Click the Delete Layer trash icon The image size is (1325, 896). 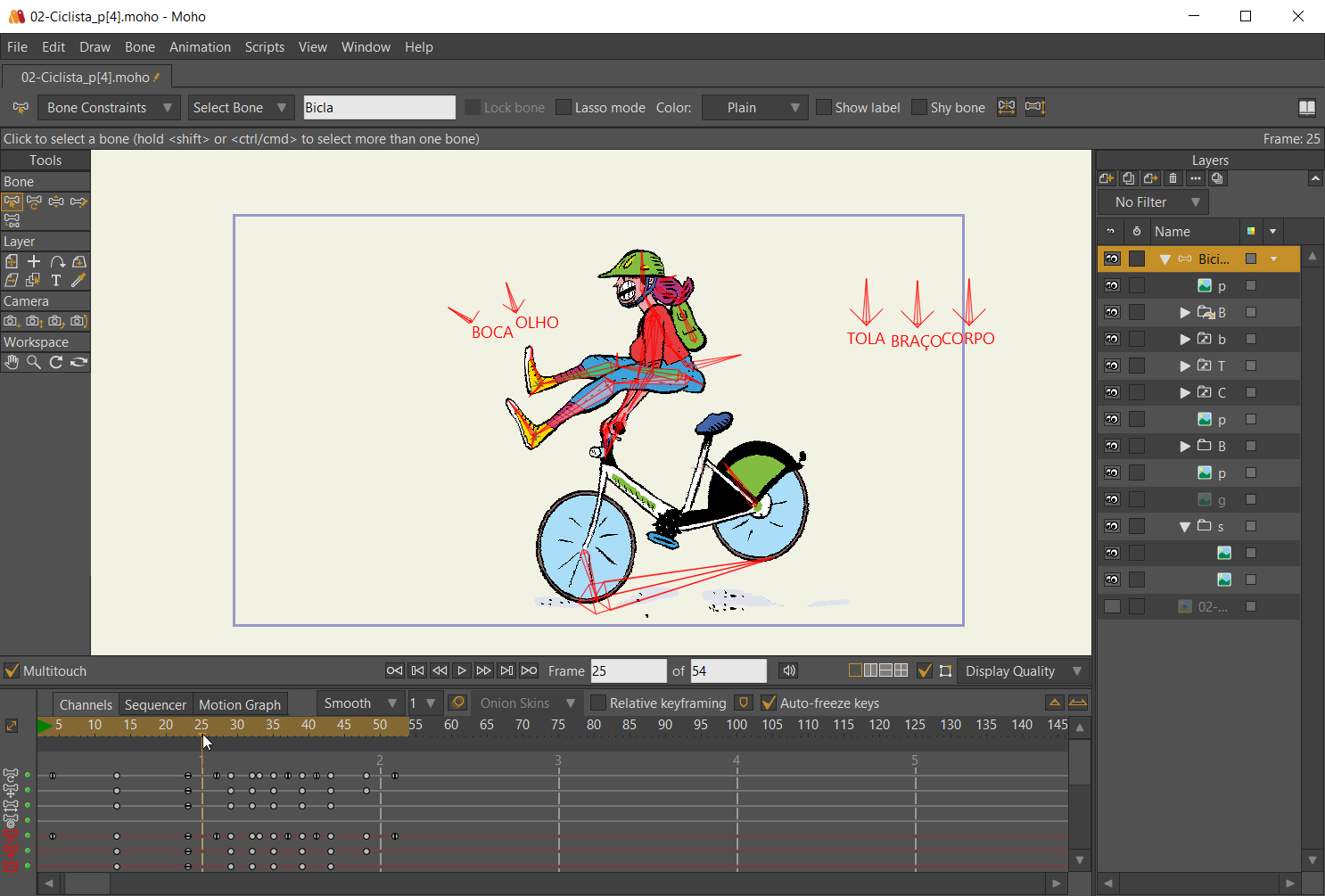click(x=1173, y=178)
